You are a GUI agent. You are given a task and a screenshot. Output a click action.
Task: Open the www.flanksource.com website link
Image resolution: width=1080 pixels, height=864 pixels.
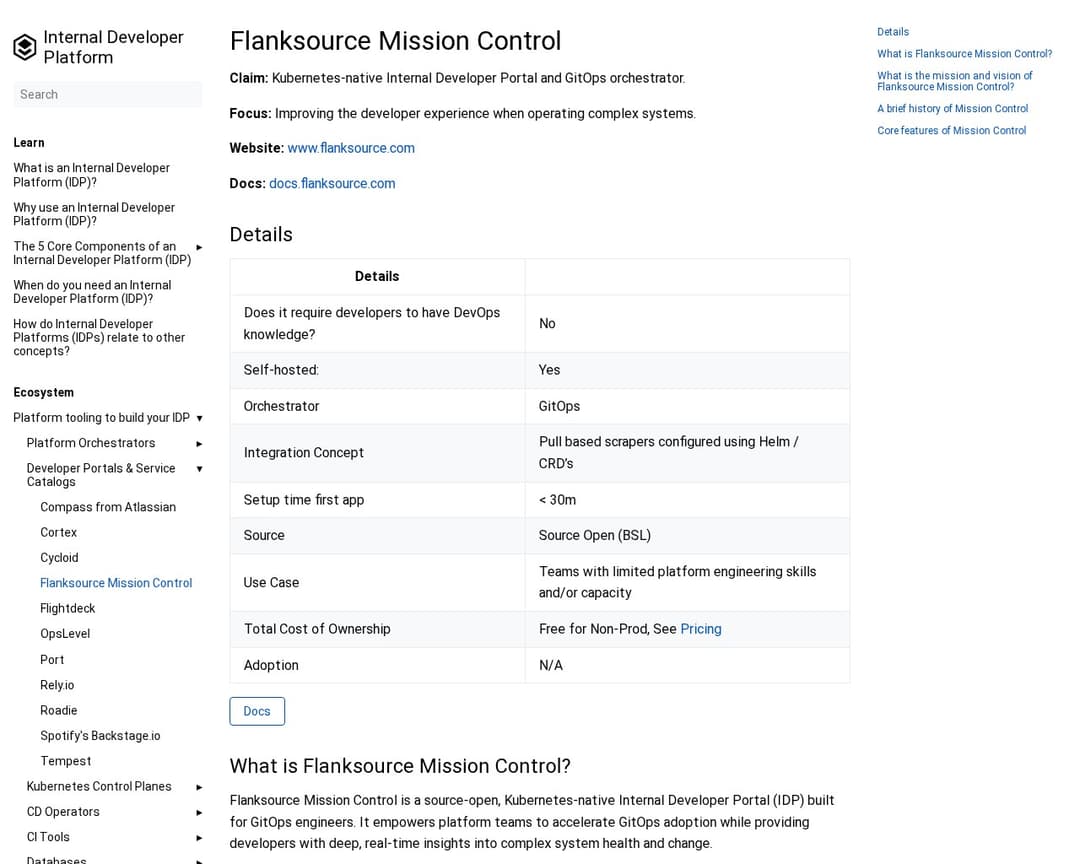point(351,148)
